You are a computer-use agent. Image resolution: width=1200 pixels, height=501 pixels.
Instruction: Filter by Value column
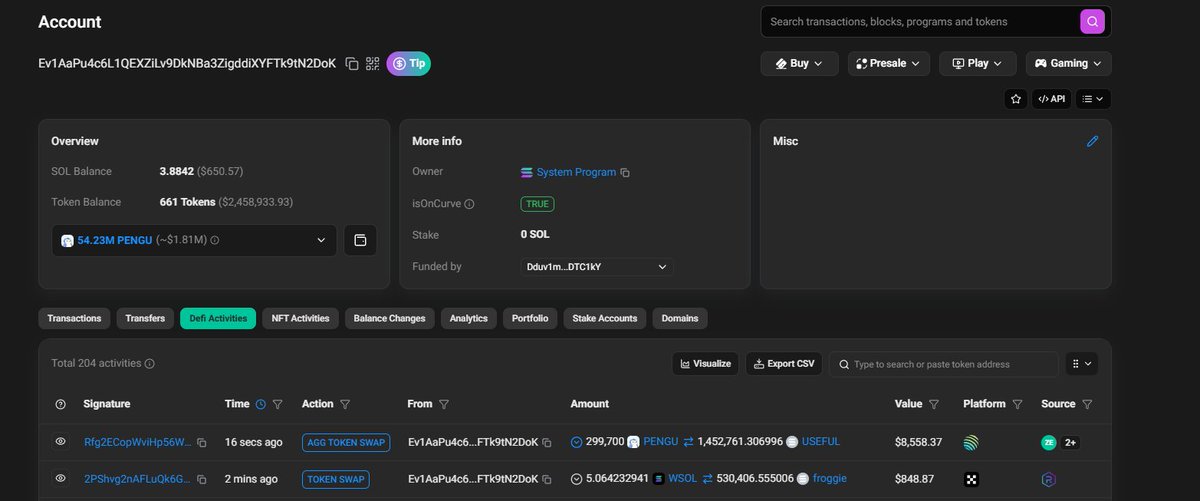(x=934, y=404)
